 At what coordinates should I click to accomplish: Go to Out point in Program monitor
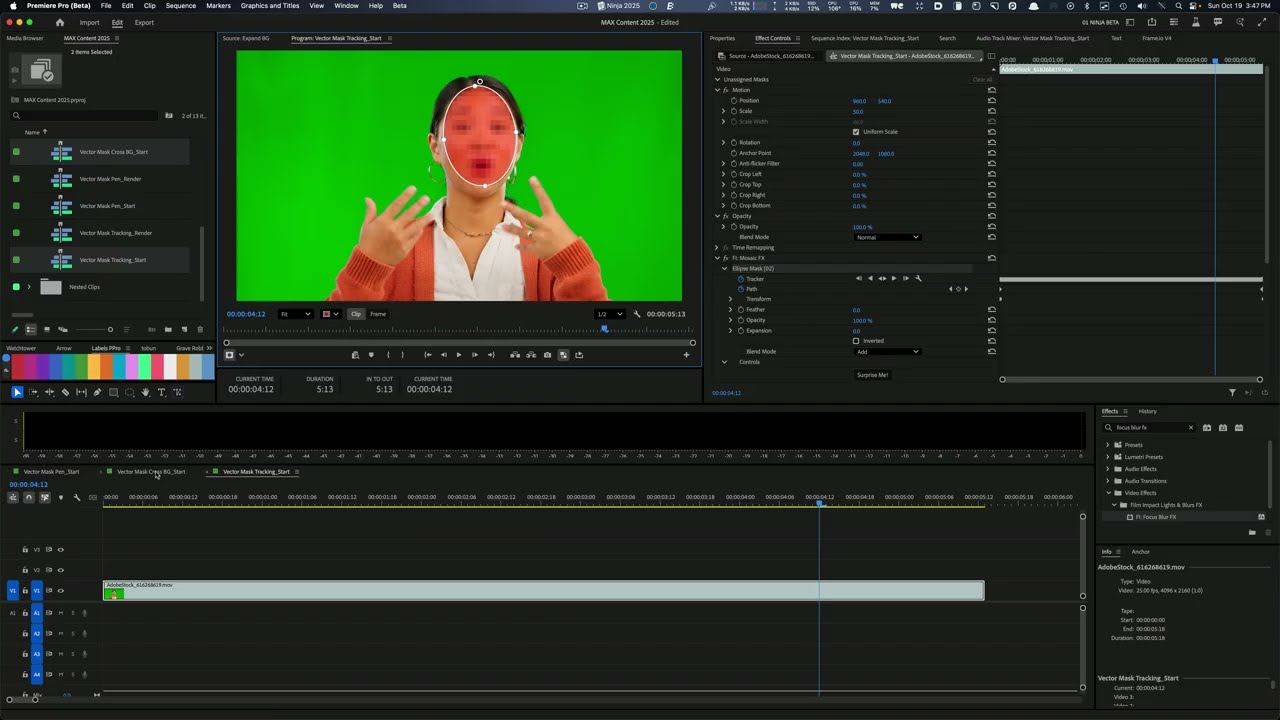[x=490, y=355]
